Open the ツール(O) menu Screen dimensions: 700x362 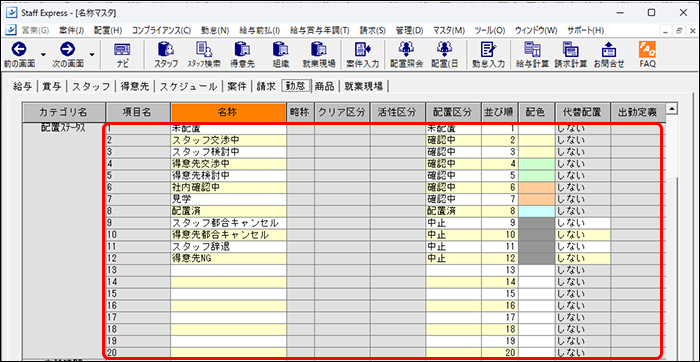(x=490, y=30)
